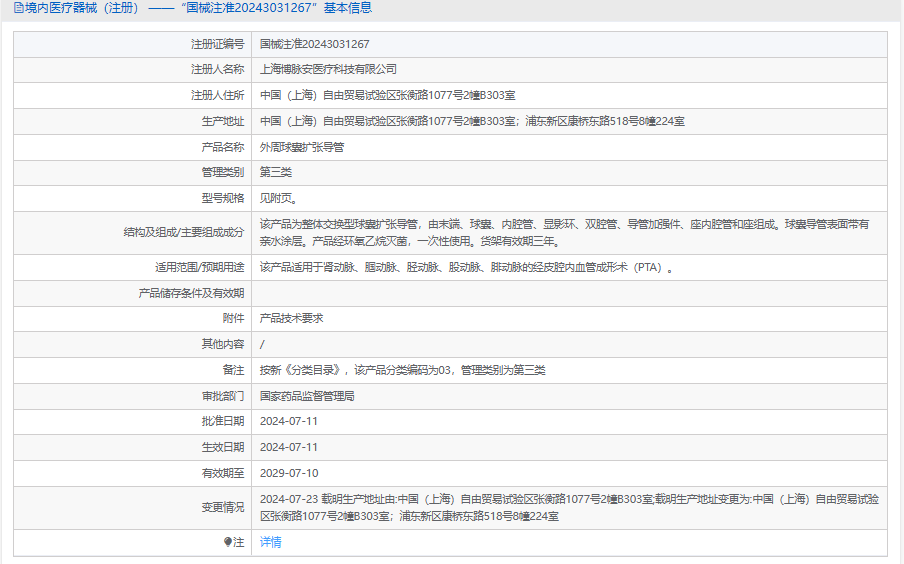Click the 批准日期 row label
Screen dimensions: 904x564
pyautogui.click(x=222, y=421)
